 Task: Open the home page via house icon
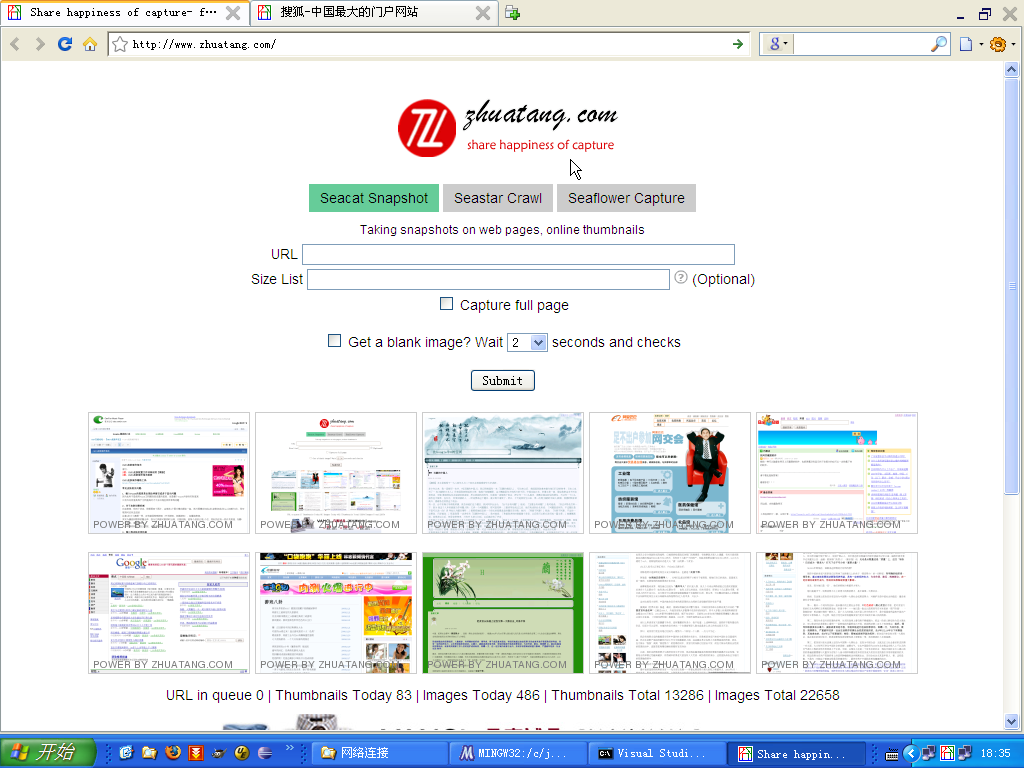(x=90, y=44)
